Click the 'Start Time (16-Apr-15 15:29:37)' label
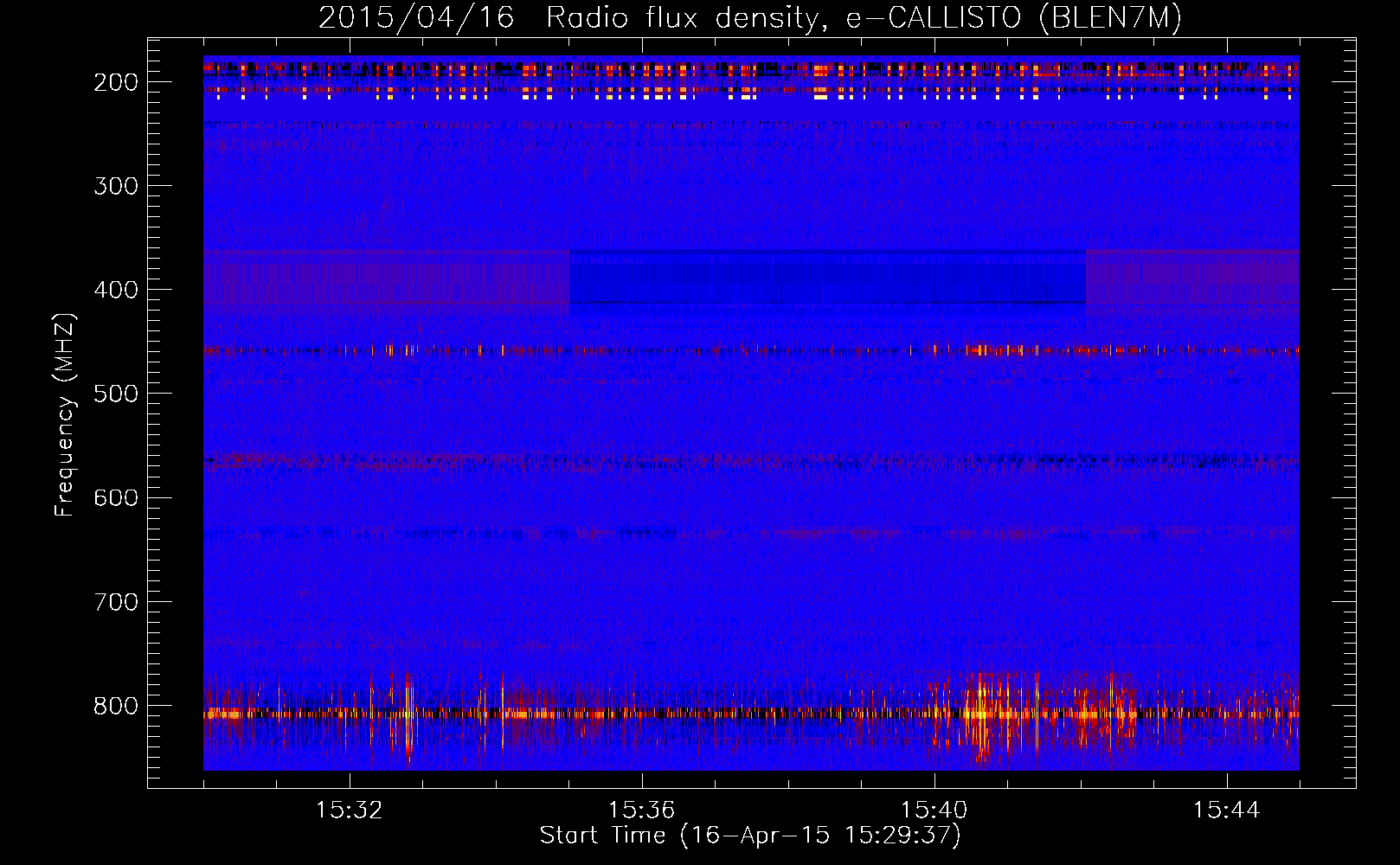The height and width of the screenshot is (865, 1400). [x=750, y=836]
